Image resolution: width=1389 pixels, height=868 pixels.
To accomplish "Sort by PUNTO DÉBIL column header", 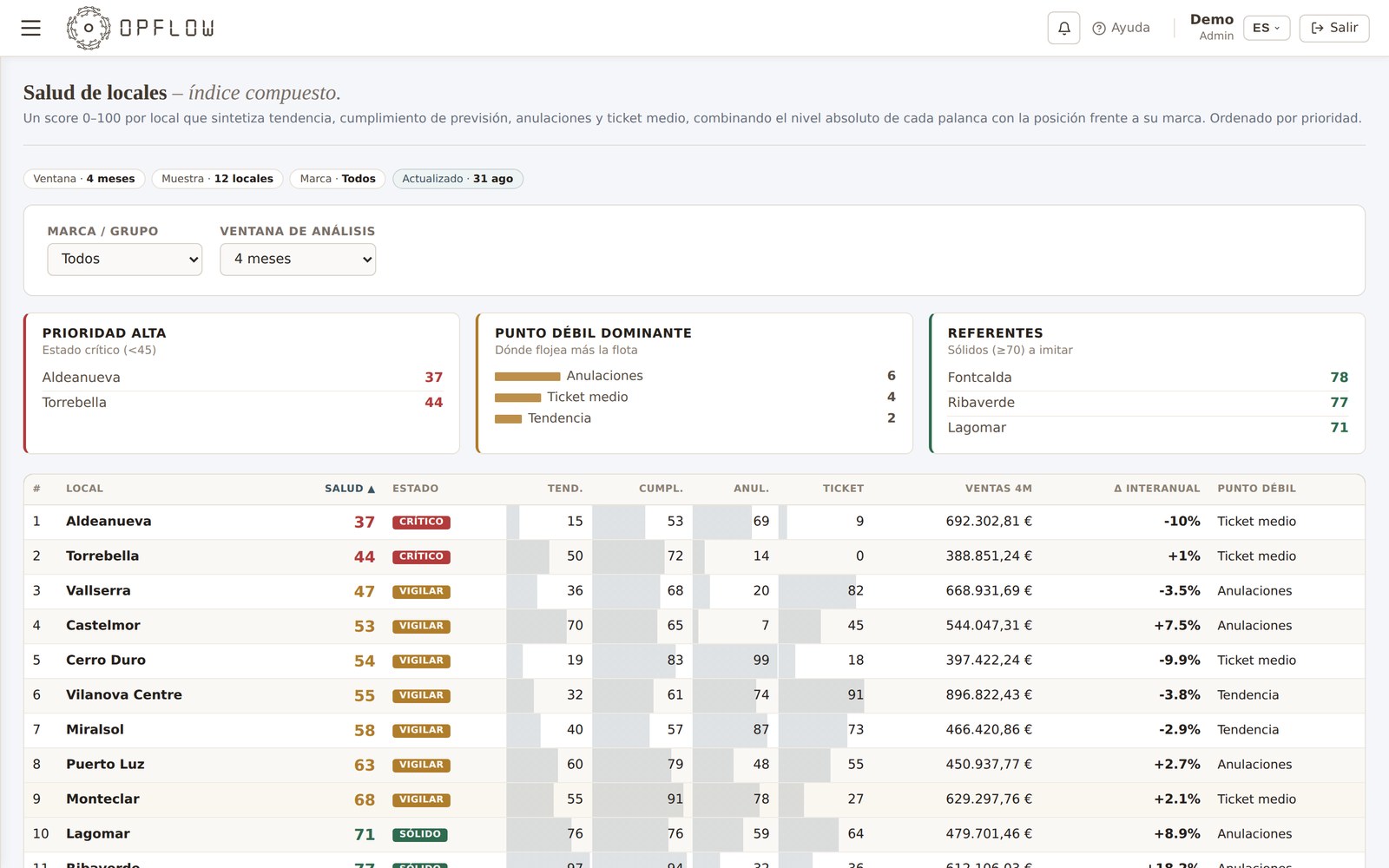I will (x=1256, y=489).
